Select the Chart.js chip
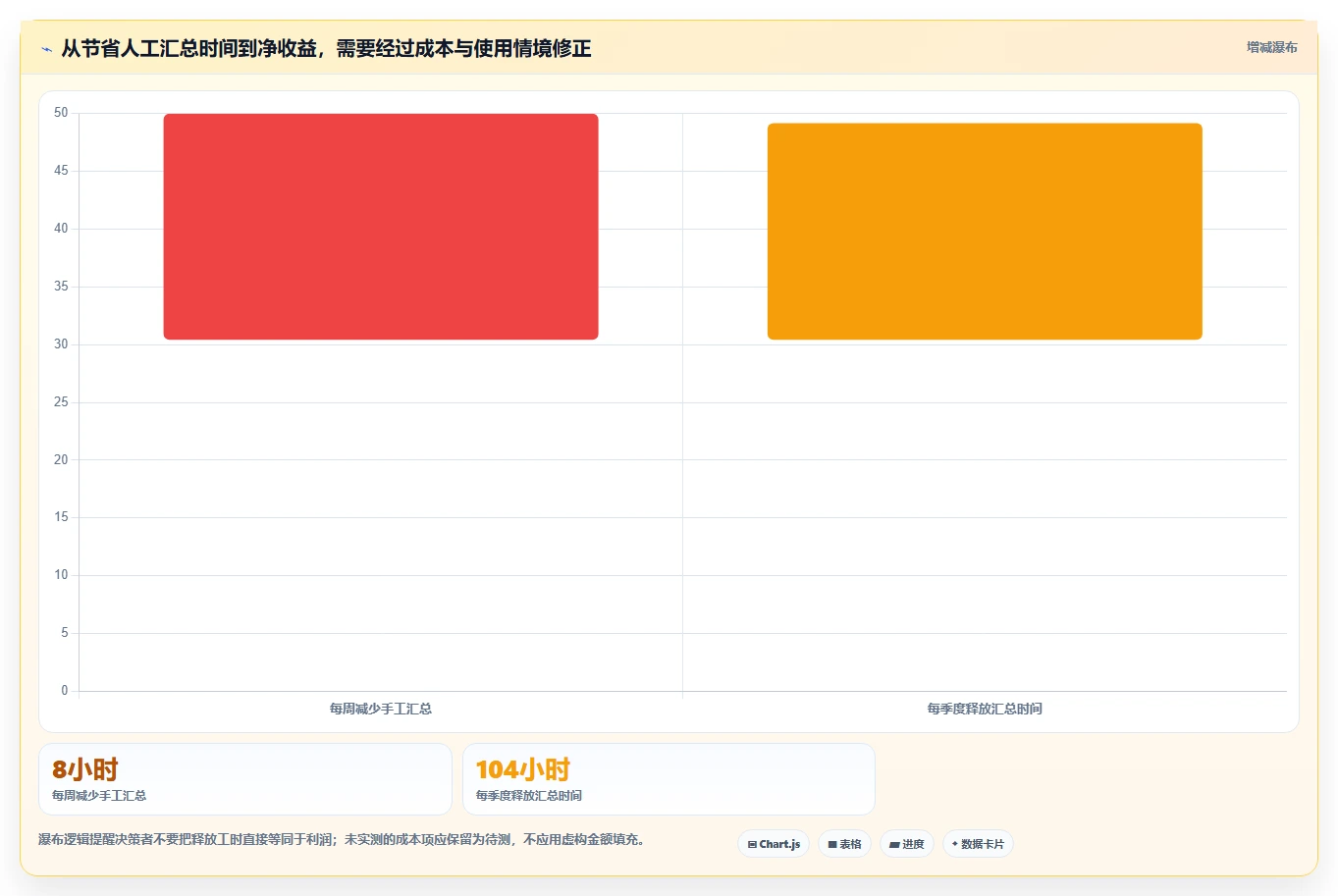 774,844
